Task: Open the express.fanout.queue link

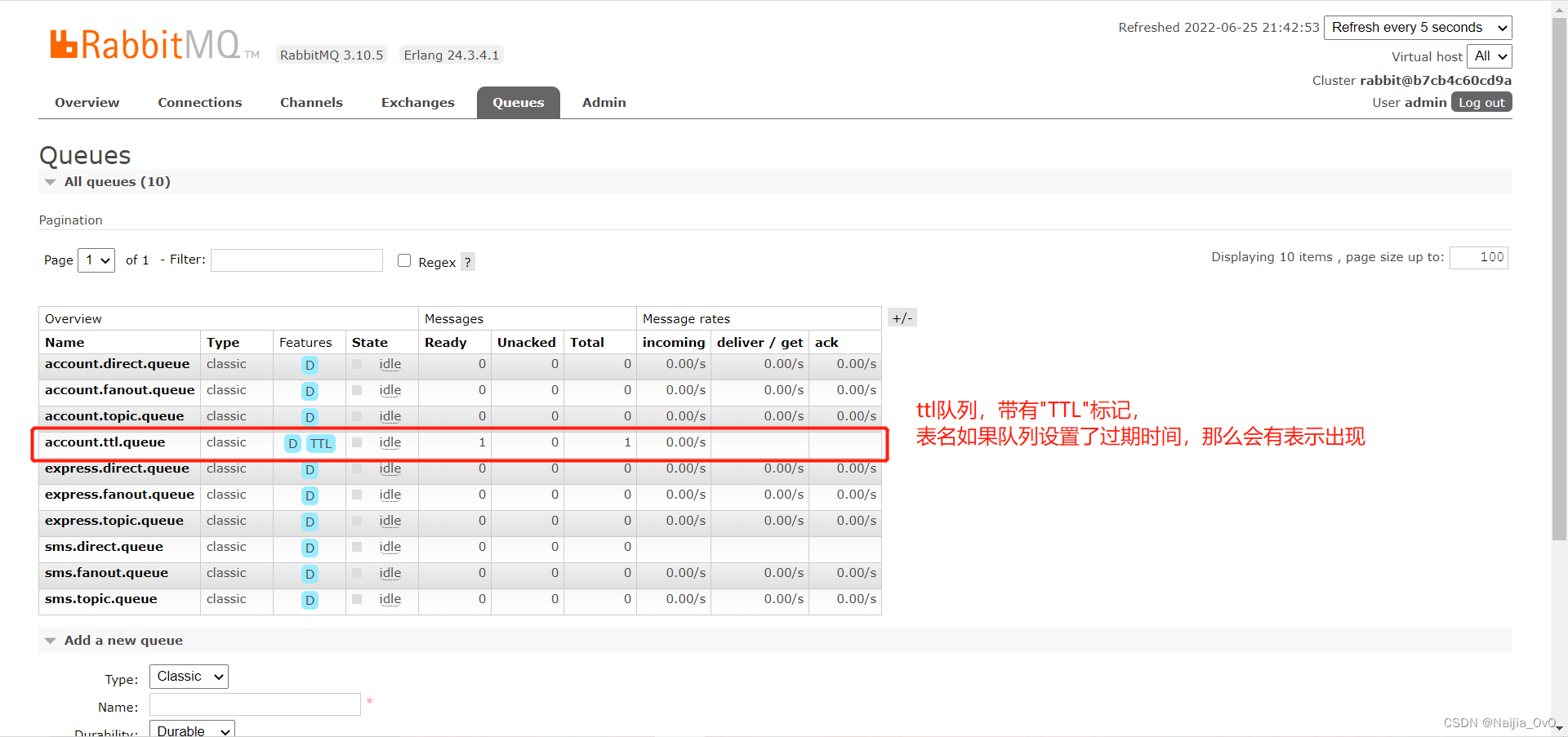Action: point(119,495)
